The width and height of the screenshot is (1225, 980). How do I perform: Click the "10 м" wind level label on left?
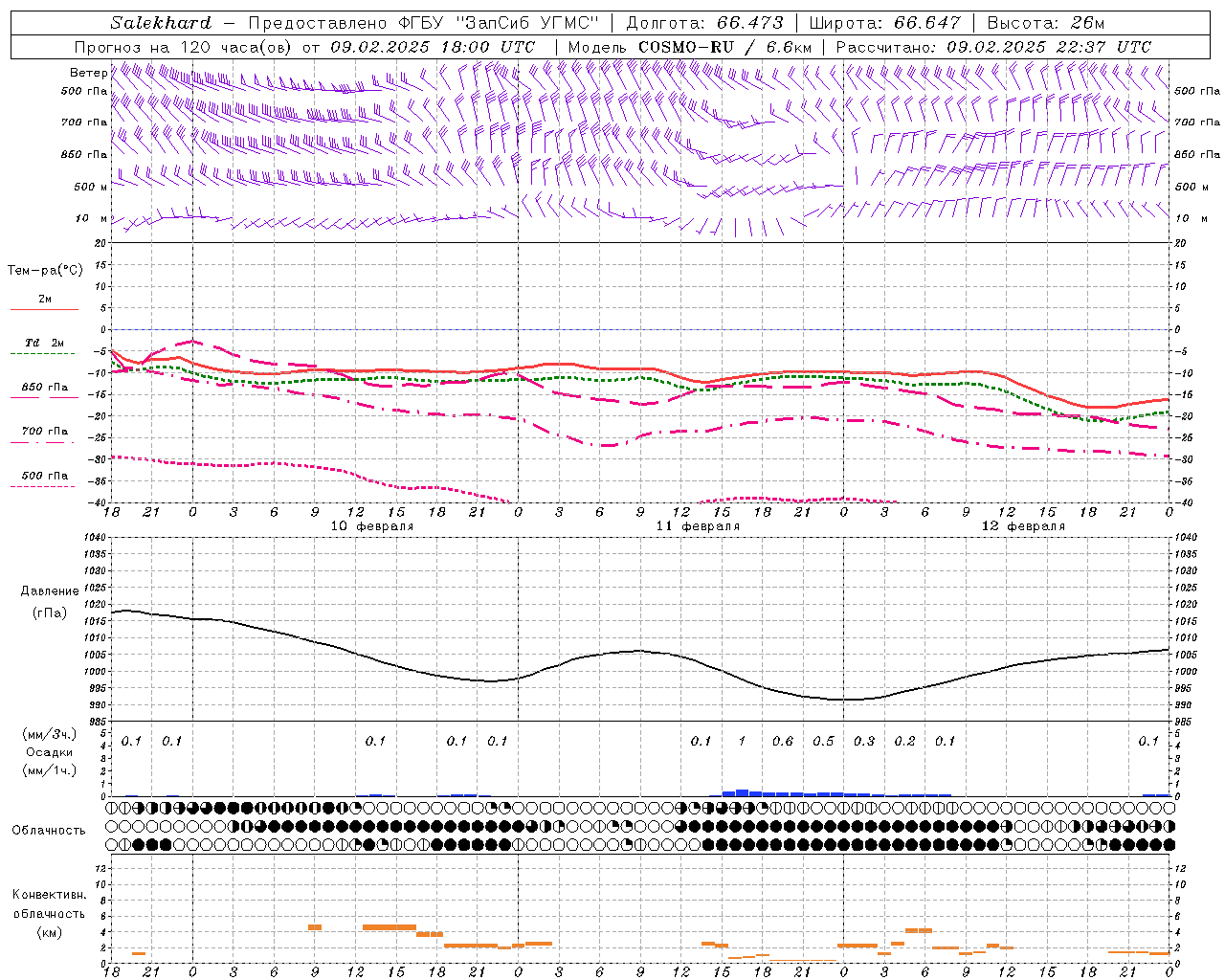(91, 218)
